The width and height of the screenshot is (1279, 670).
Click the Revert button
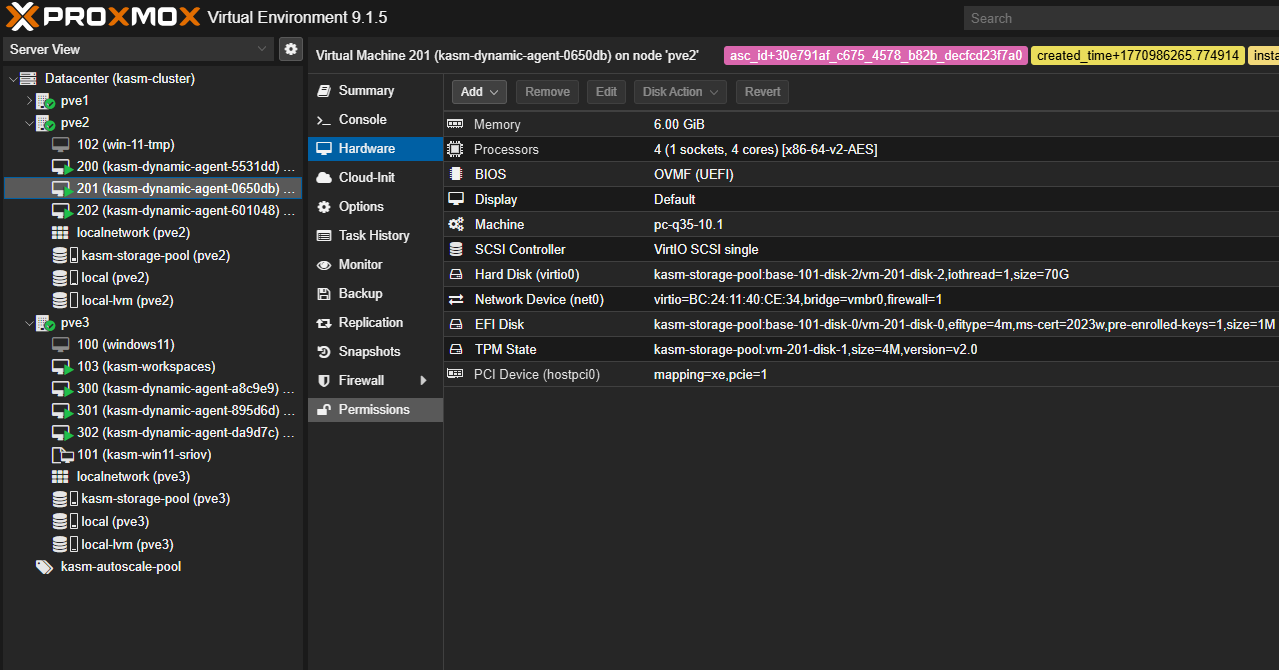click(x=762, y=92)
